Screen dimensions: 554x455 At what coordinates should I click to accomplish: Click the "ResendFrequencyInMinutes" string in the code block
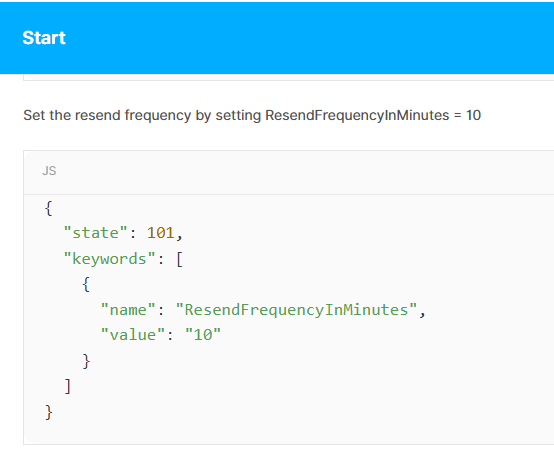(x=296, y=310)
